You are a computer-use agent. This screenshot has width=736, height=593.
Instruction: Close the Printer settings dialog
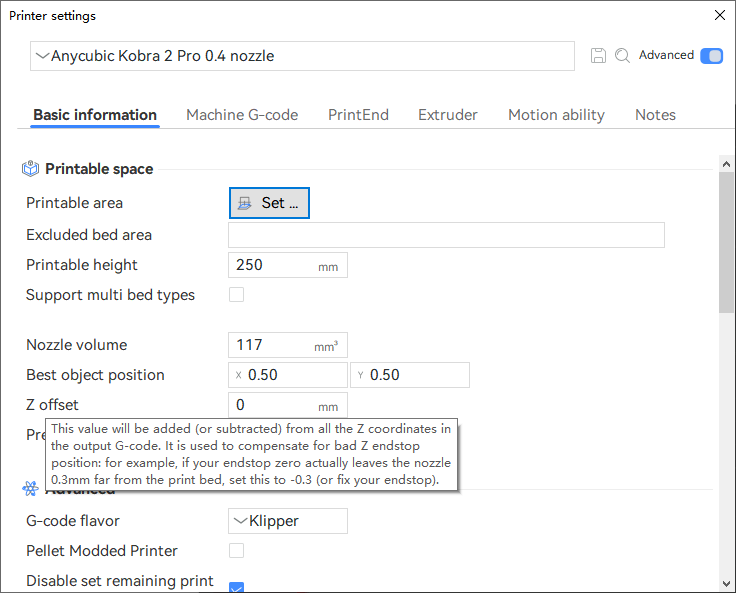(720, 15)
